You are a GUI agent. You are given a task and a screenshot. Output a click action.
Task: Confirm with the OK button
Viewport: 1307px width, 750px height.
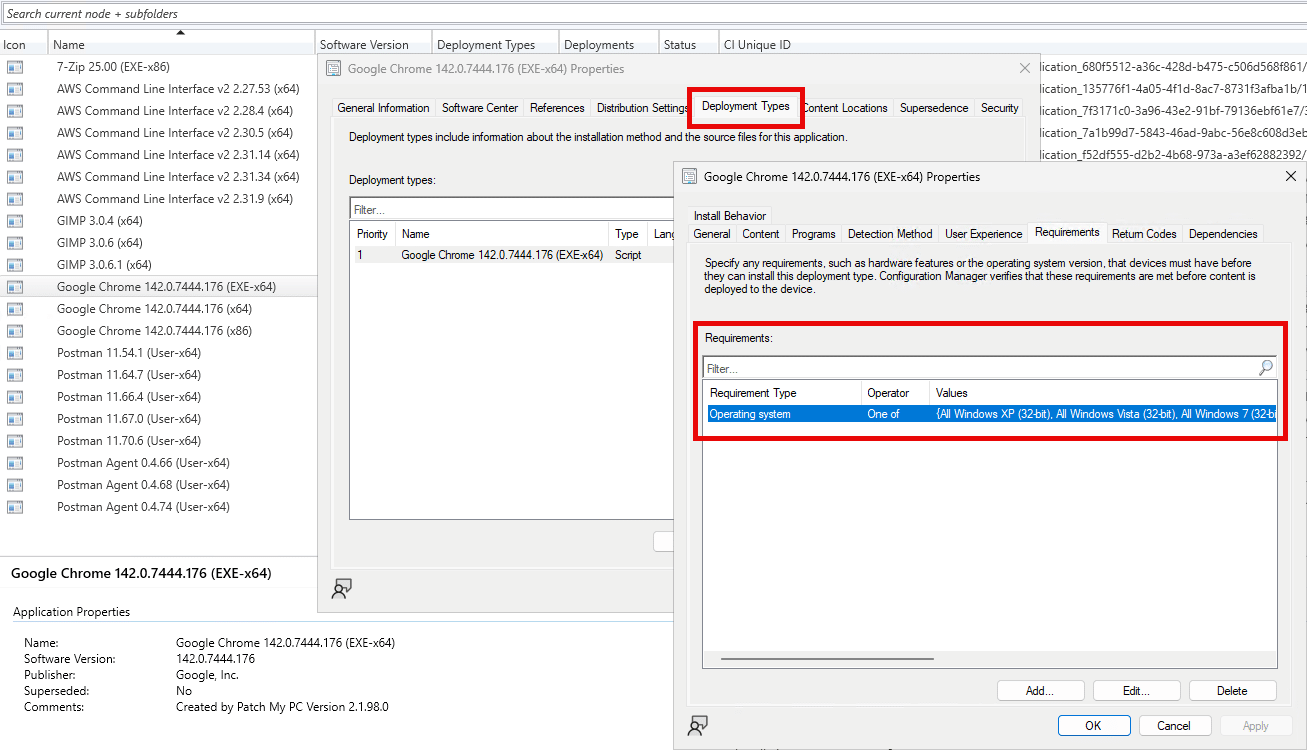pos(1093,726)
